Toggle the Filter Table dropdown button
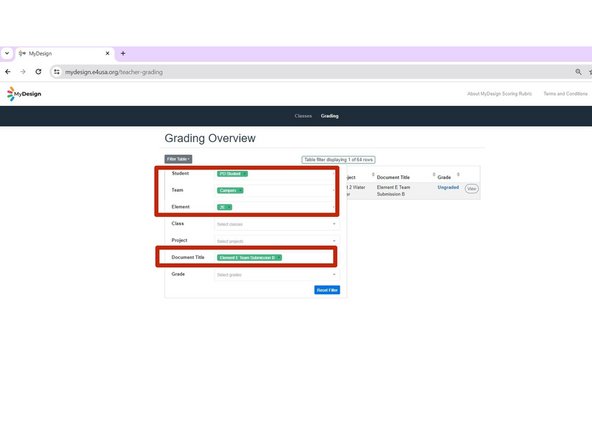Viewport: 592px width, 444px height. pos(178,159)
